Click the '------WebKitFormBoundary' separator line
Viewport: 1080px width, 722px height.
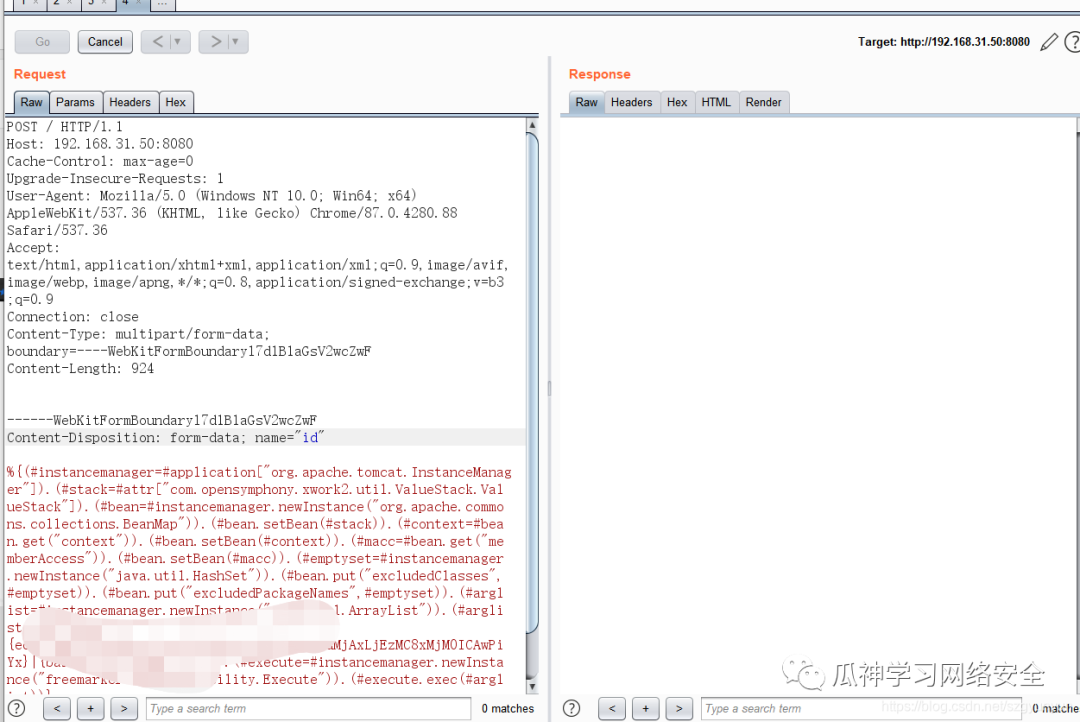coord(162,420)
